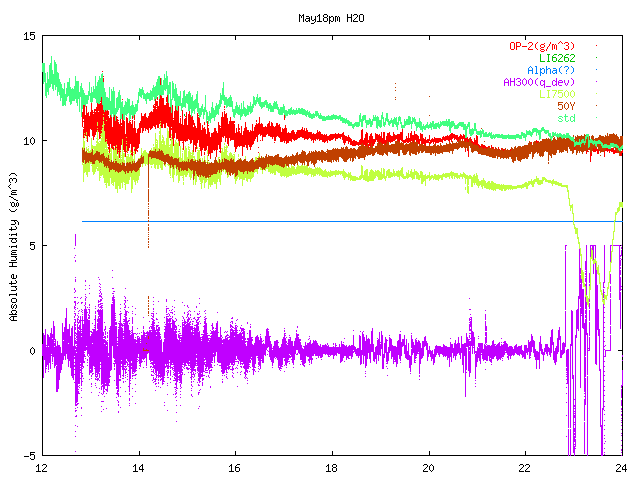
Task: Click the x-axis tick label 14
Action: [138, 468]
